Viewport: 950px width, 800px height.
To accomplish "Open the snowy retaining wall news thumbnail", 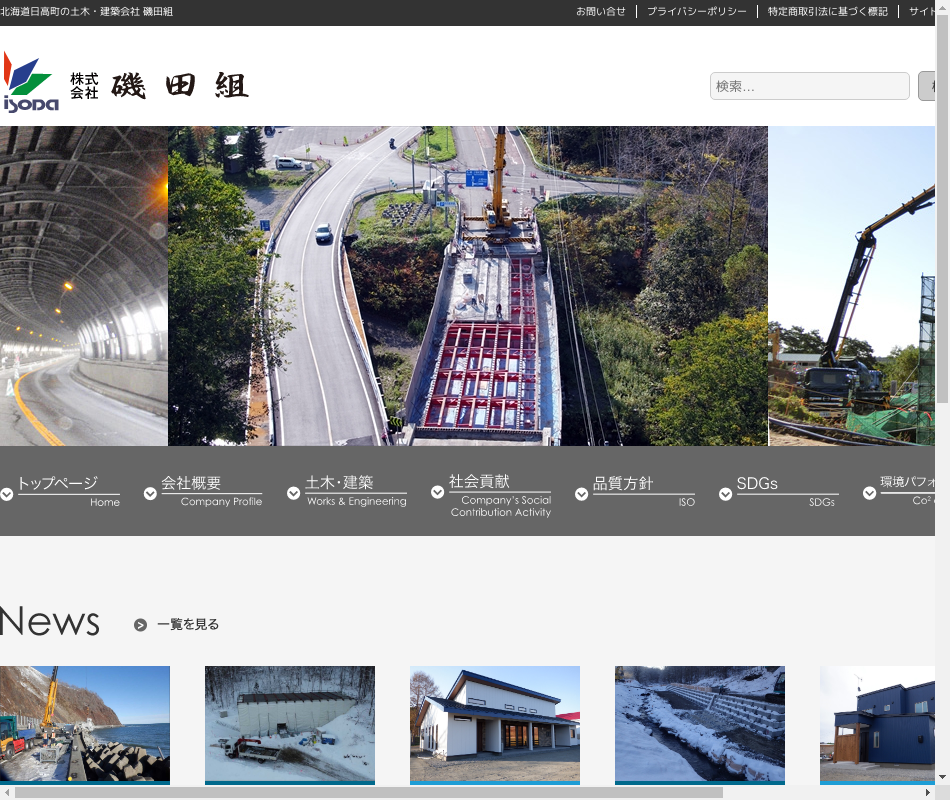I will (x=699, y=724).
